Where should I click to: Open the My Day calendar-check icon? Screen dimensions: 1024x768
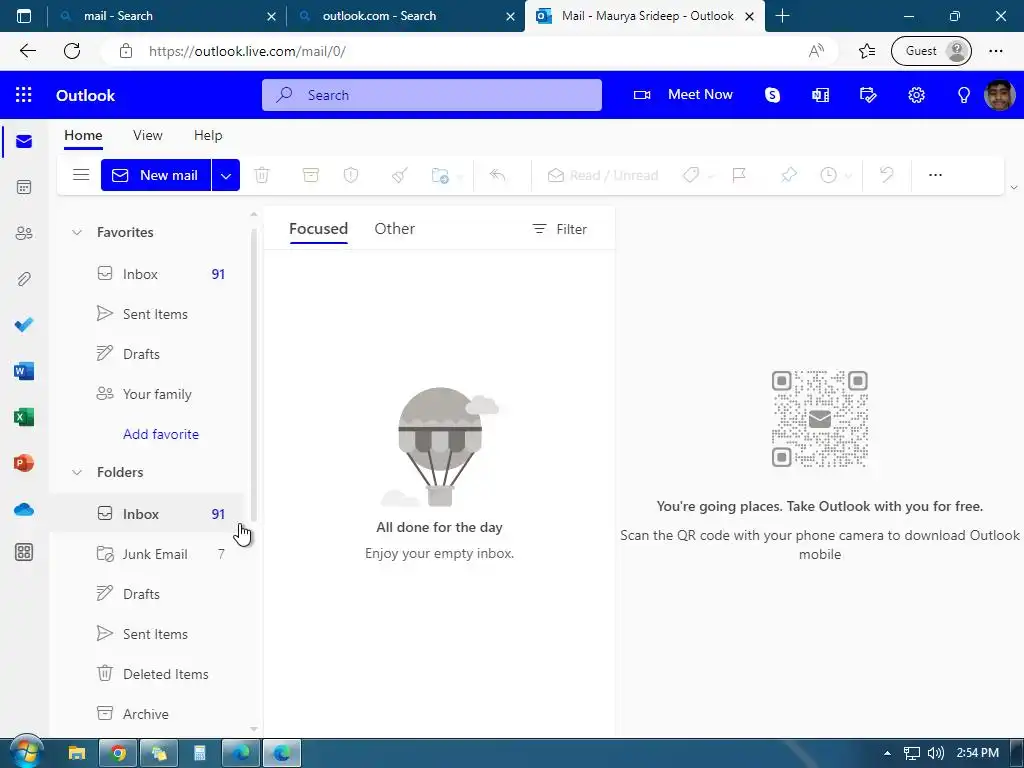tap(868, 95)
